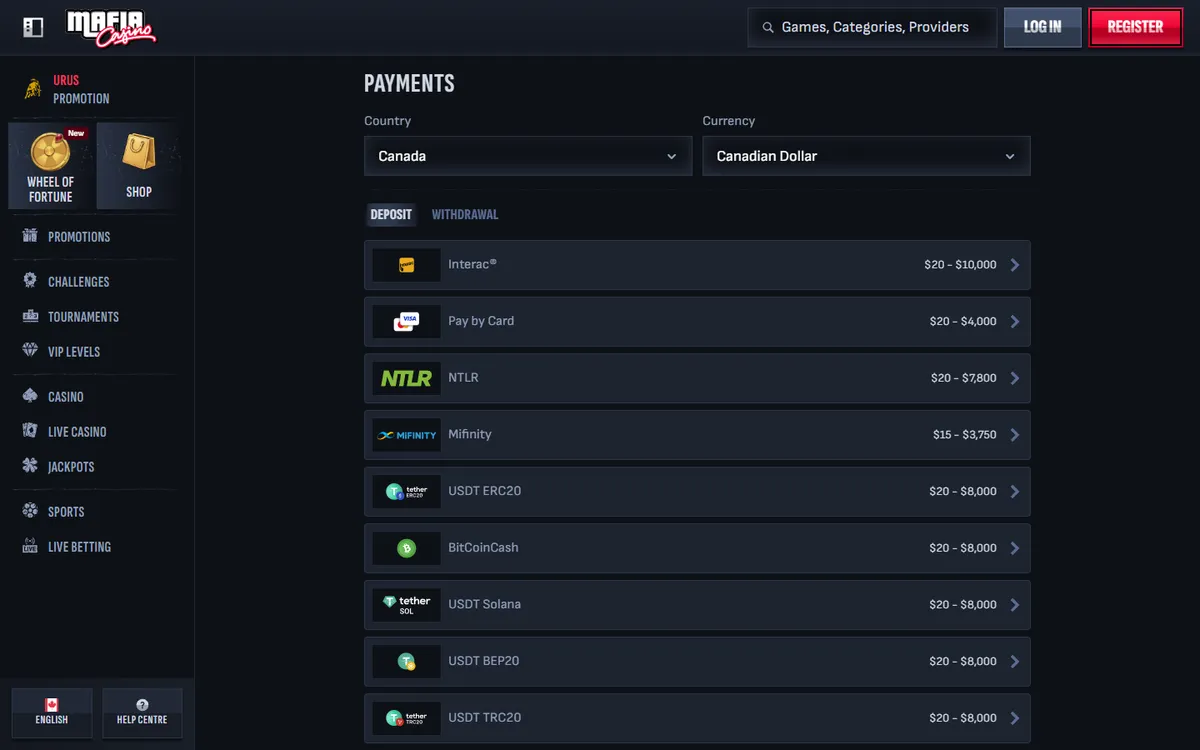Click the Tournaments icon
Screen dimensions: 1200x750
pyautogui.click(x=30, y=316)
